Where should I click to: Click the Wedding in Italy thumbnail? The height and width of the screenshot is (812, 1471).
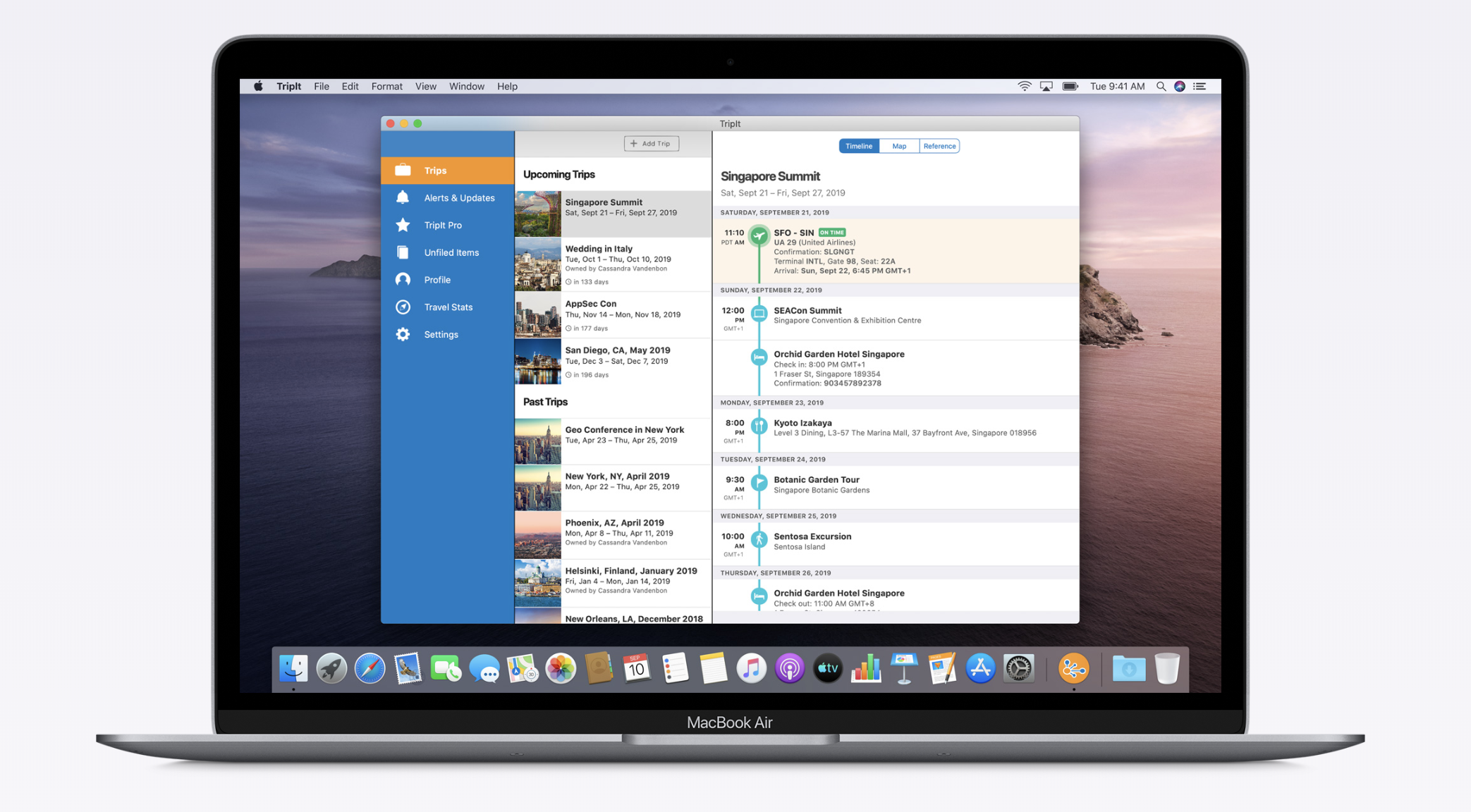pyautogui.click(x=538, y=264)
